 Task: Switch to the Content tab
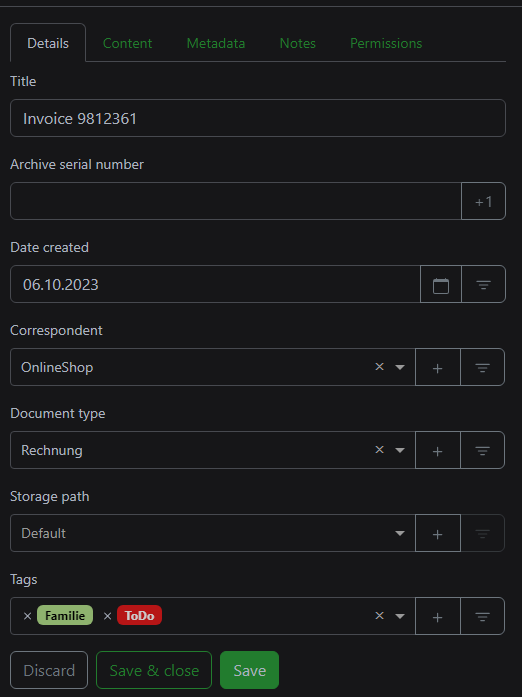tap(127, 43)
